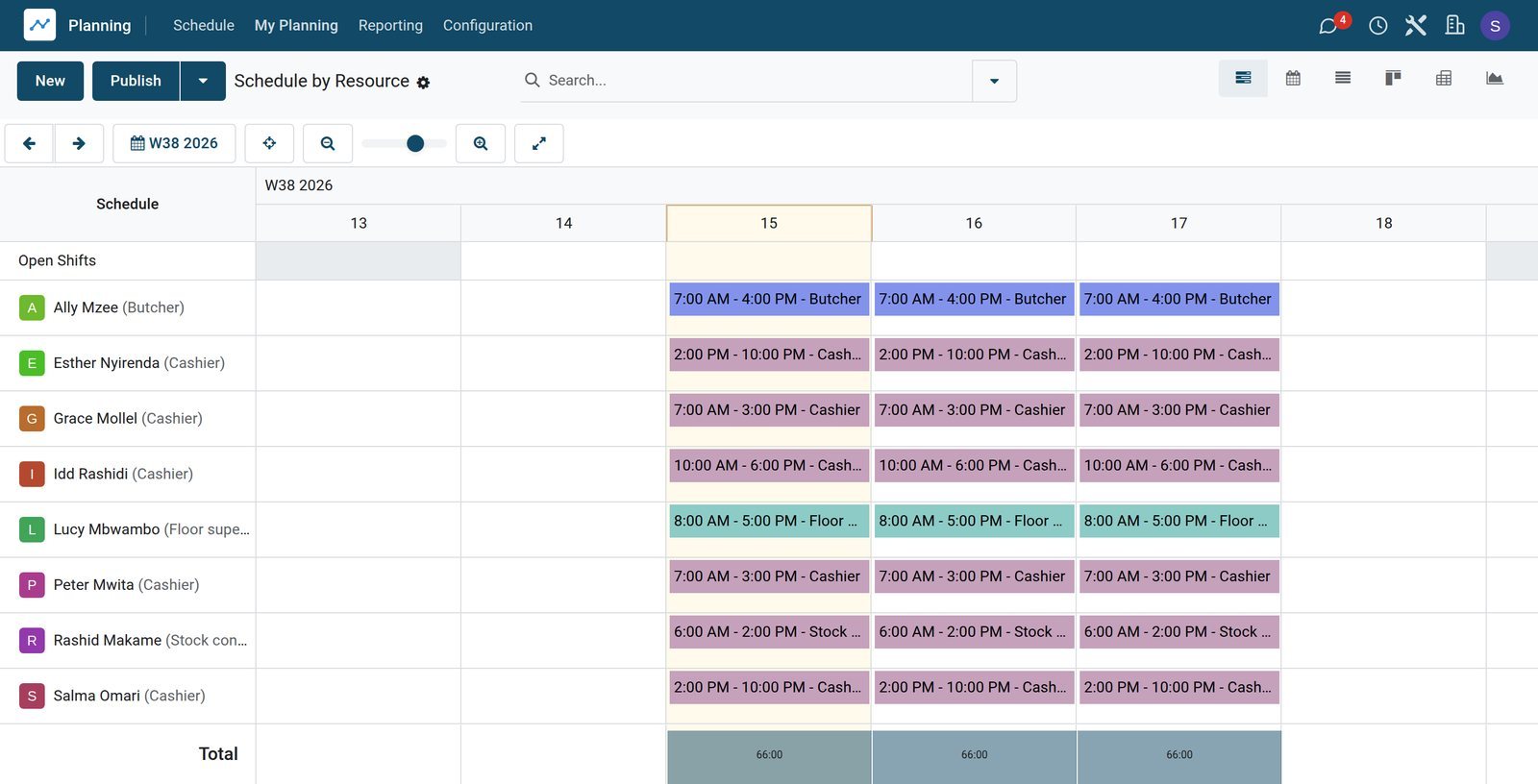Select the Open Shifts row label
The width and height of the screenshot is (1538, 784).
click(128, 260)
